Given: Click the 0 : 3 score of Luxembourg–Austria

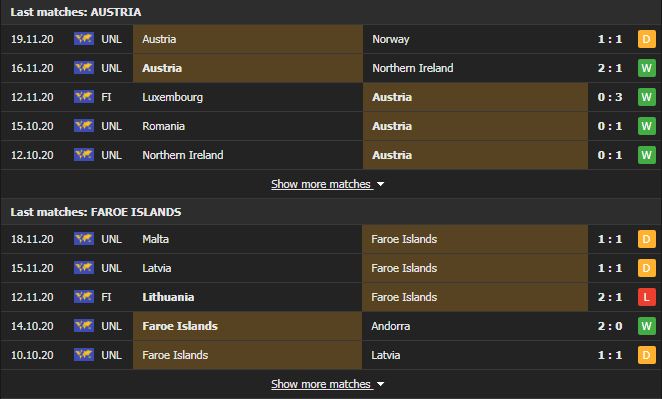Looking at the screenshot, I should (x=610, y=97).
